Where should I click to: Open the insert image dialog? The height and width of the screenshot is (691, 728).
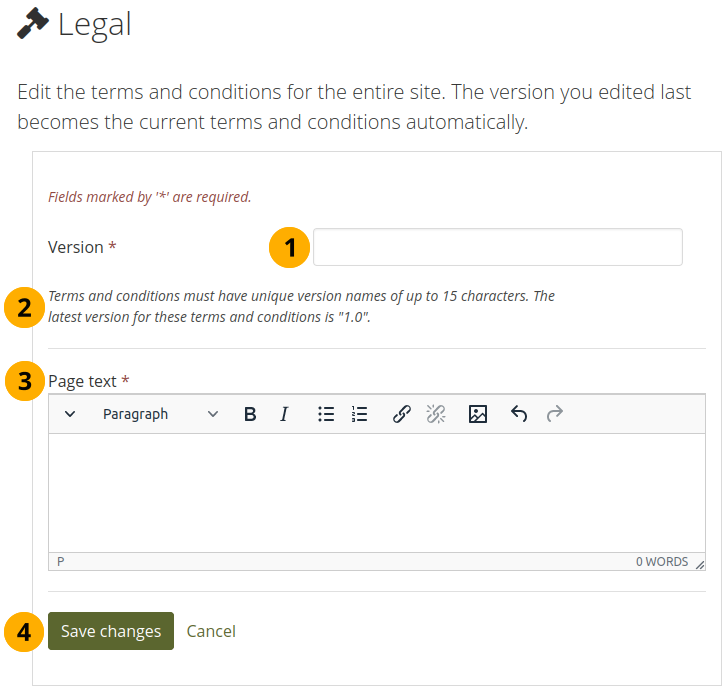point(478,414)
